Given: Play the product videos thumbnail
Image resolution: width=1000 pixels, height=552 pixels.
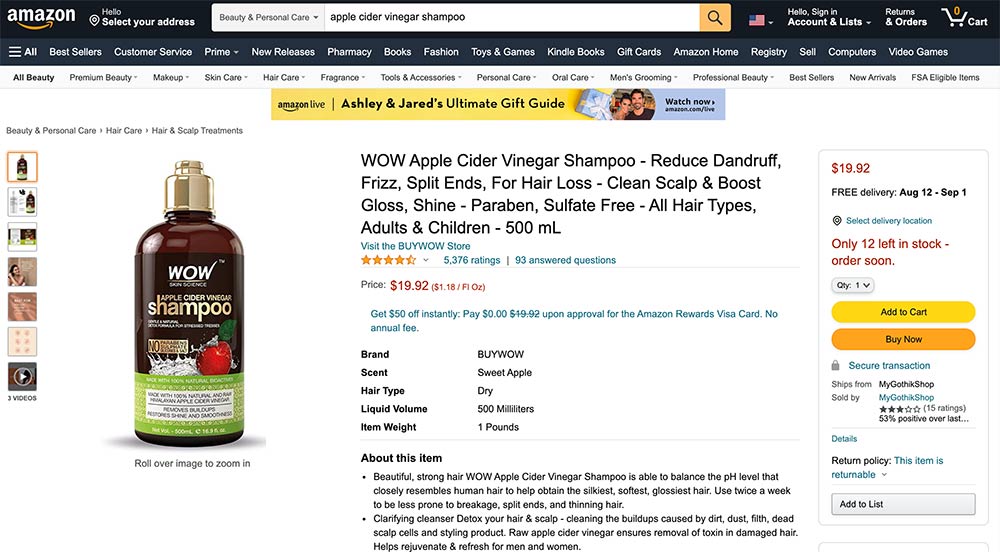Looking at the screenshot, I should (x=22, y=376).
